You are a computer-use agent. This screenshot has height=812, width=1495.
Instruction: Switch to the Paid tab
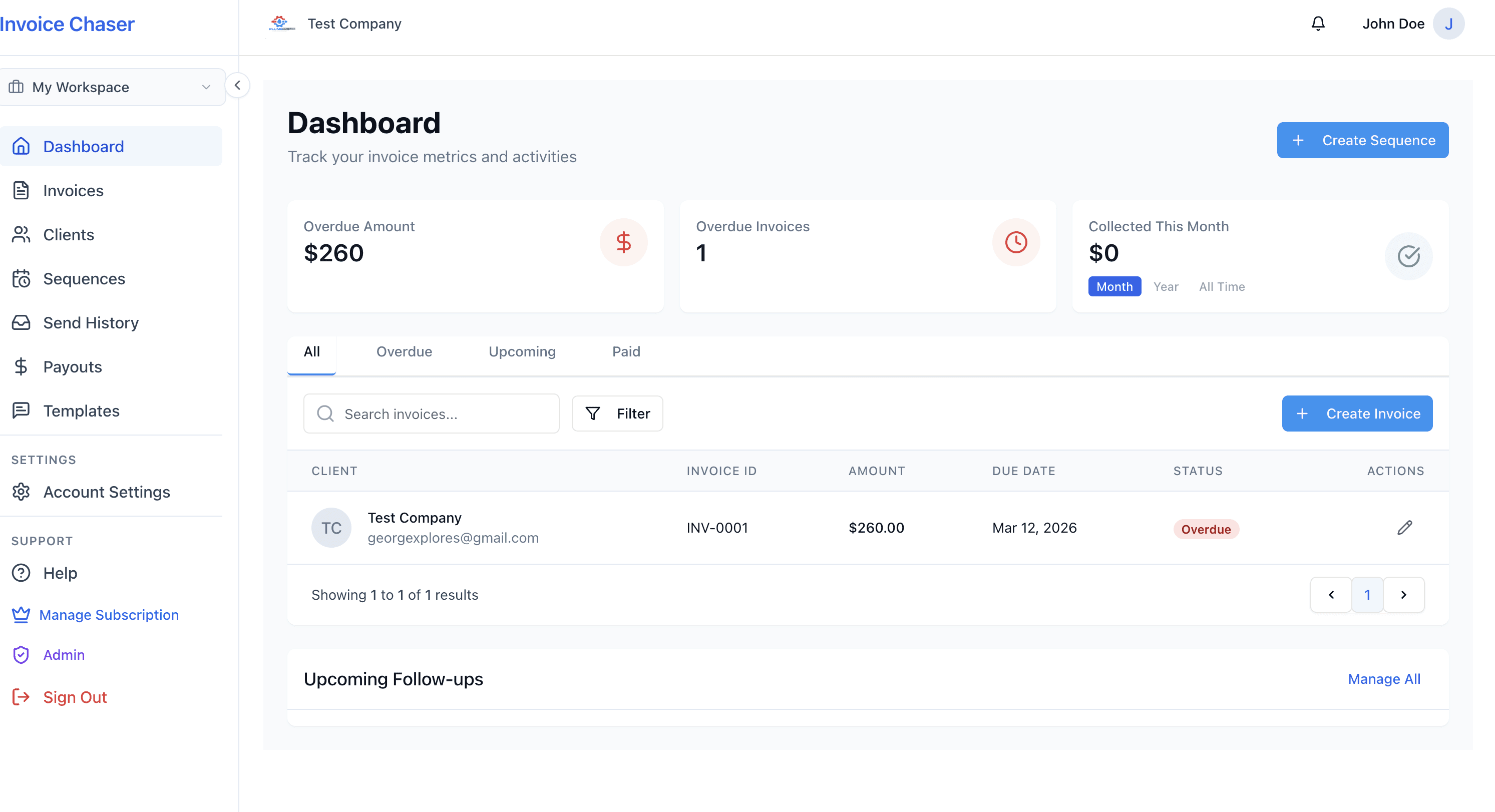coord(626,352)
